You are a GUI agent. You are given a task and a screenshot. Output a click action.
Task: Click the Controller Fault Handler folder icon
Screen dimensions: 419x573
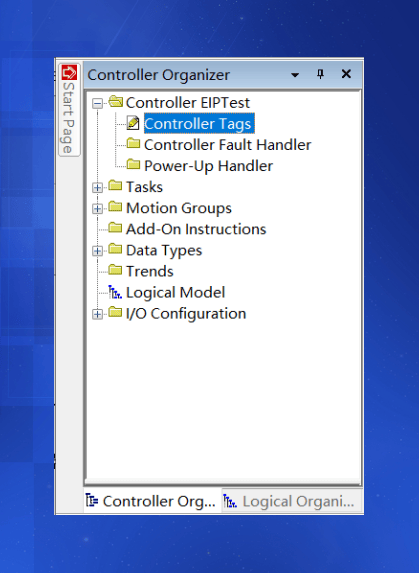[133, 144]
